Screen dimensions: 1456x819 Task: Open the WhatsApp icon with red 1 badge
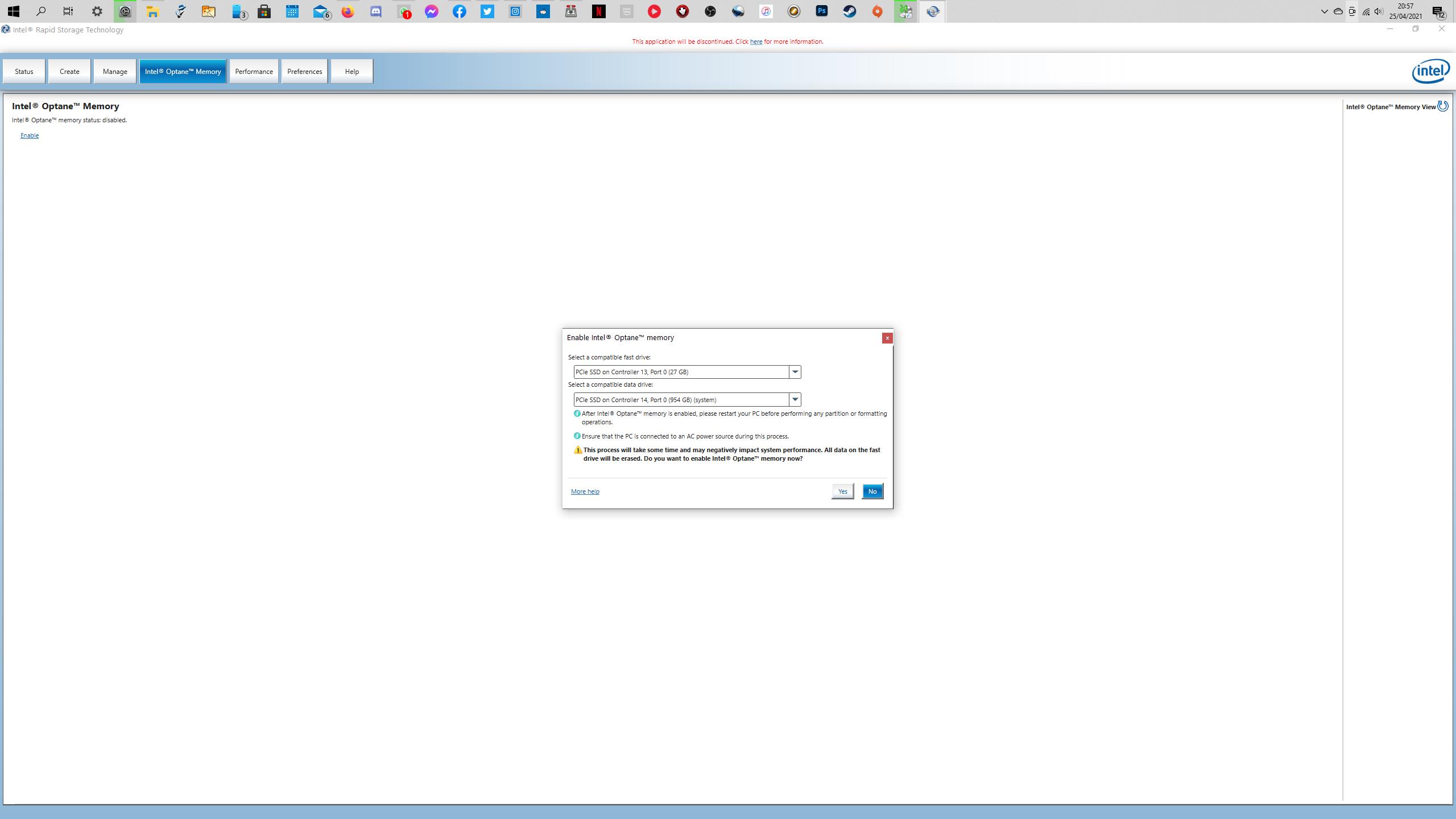pos(404,11)
